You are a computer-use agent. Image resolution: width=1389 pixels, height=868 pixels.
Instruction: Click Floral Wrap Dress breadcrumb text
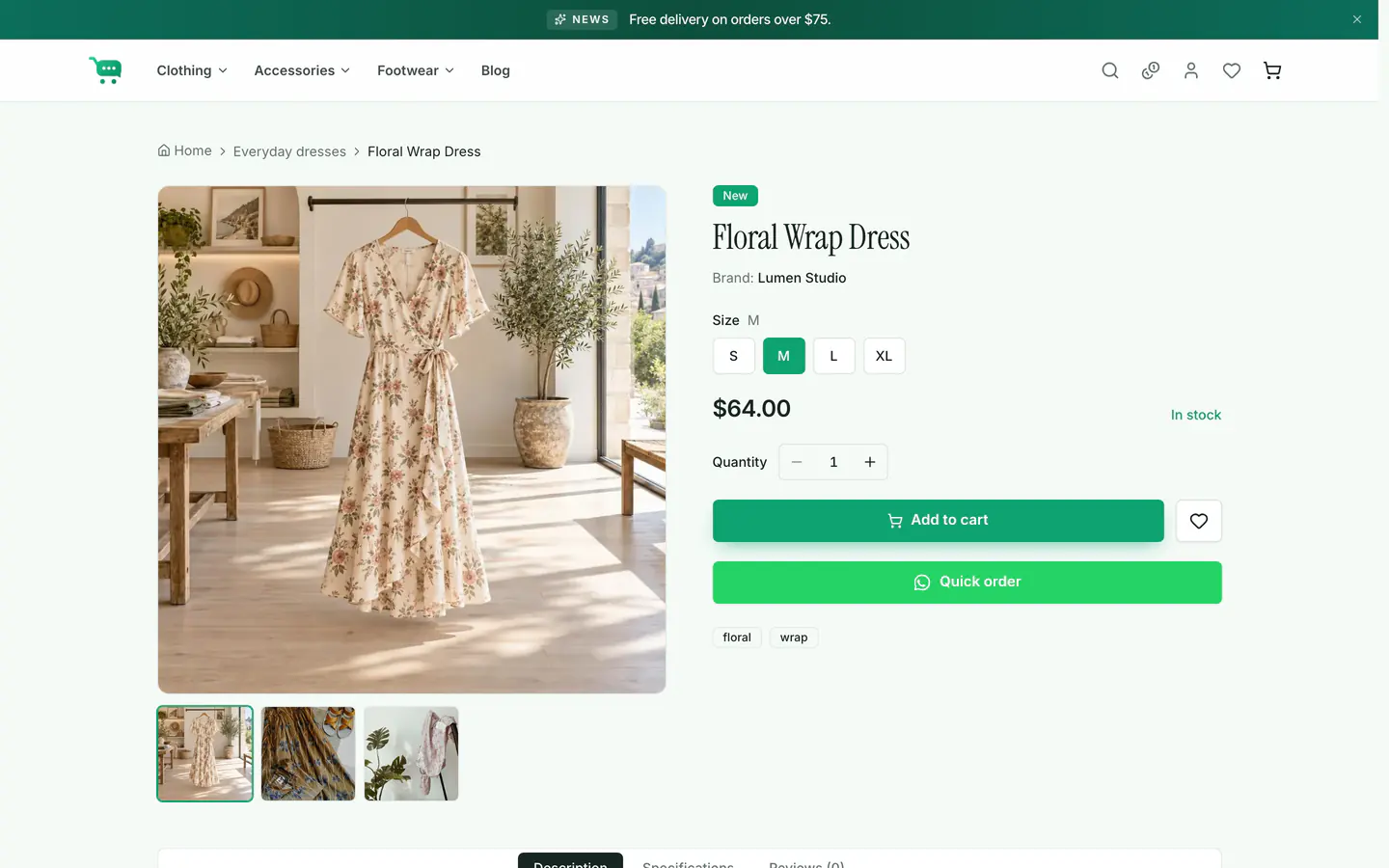point(424,151)
